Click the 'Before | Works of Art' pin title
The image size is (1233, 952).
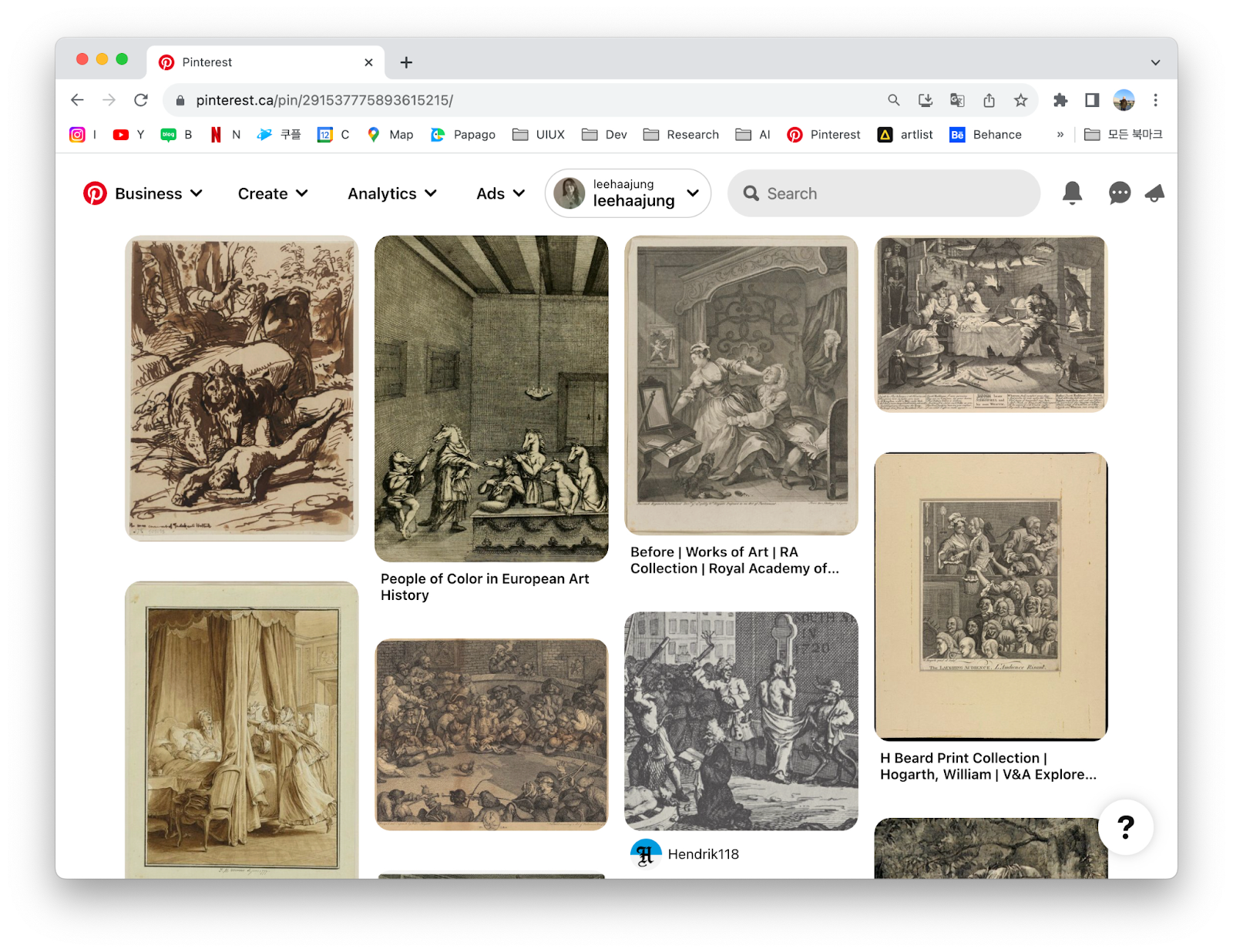[734, 560]
